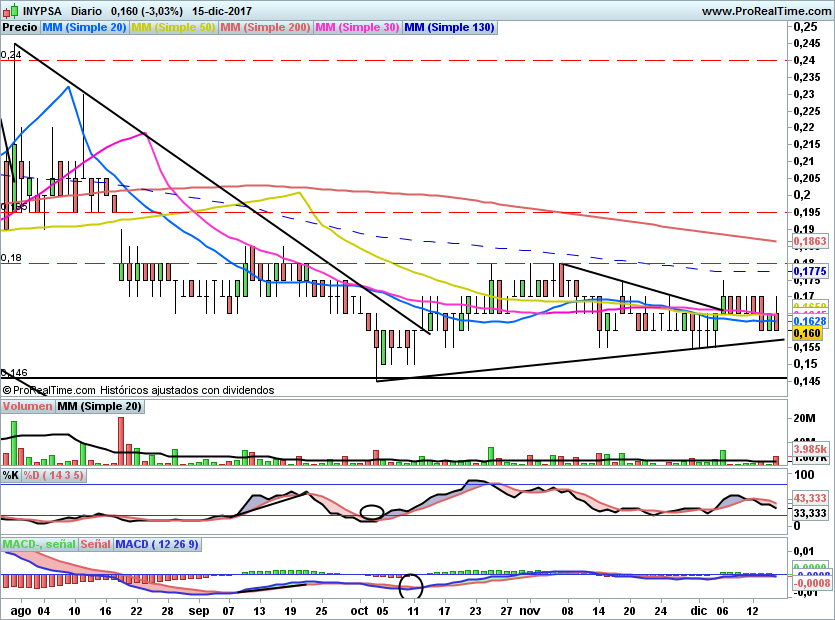Viewport: 835px width, 620px height.
Task: Click the Señal signal label
Action: (96, 544)
